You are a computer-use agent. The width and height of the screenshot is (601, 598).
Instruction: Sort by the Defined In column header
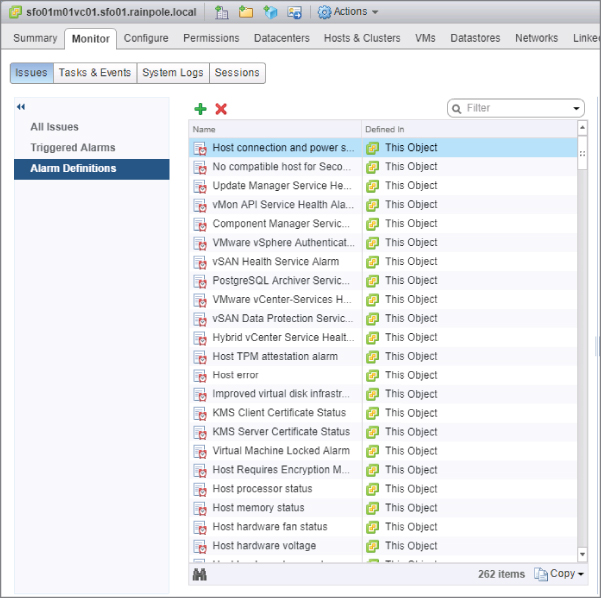[470, 130]
